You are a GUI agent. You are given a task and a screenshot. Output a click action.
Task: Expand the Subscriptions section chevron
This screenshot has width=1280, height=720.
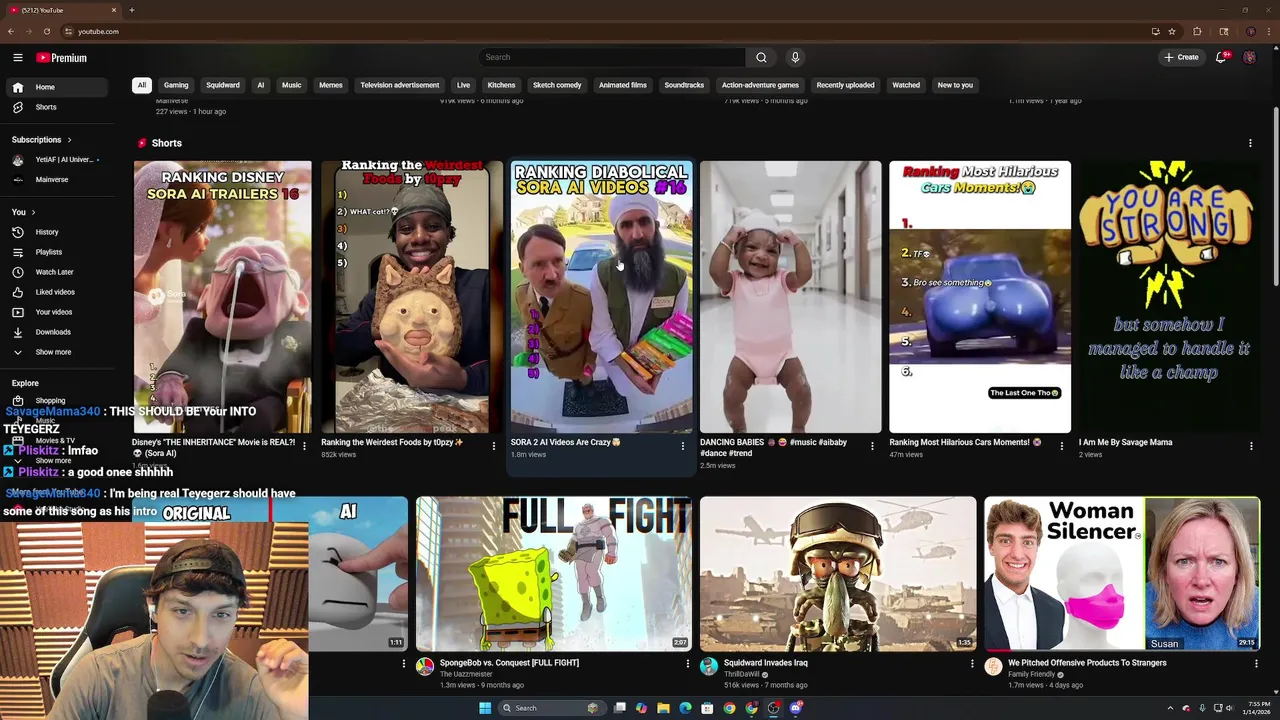69,140
